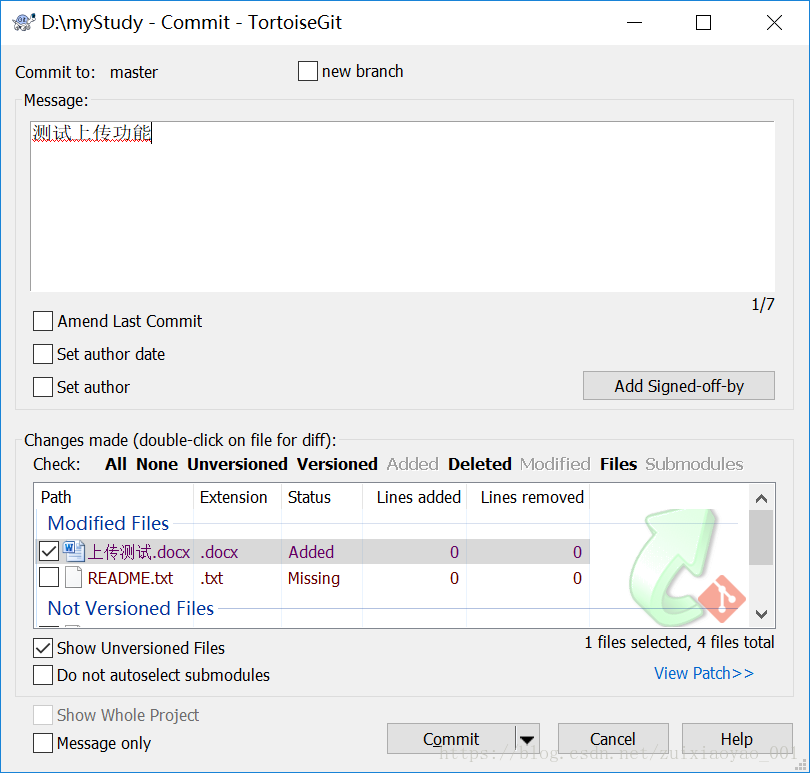Uncheck the 上传测试.docx file checkbox
The height and width of the screenshot is (773, 810).
point(49,551)
